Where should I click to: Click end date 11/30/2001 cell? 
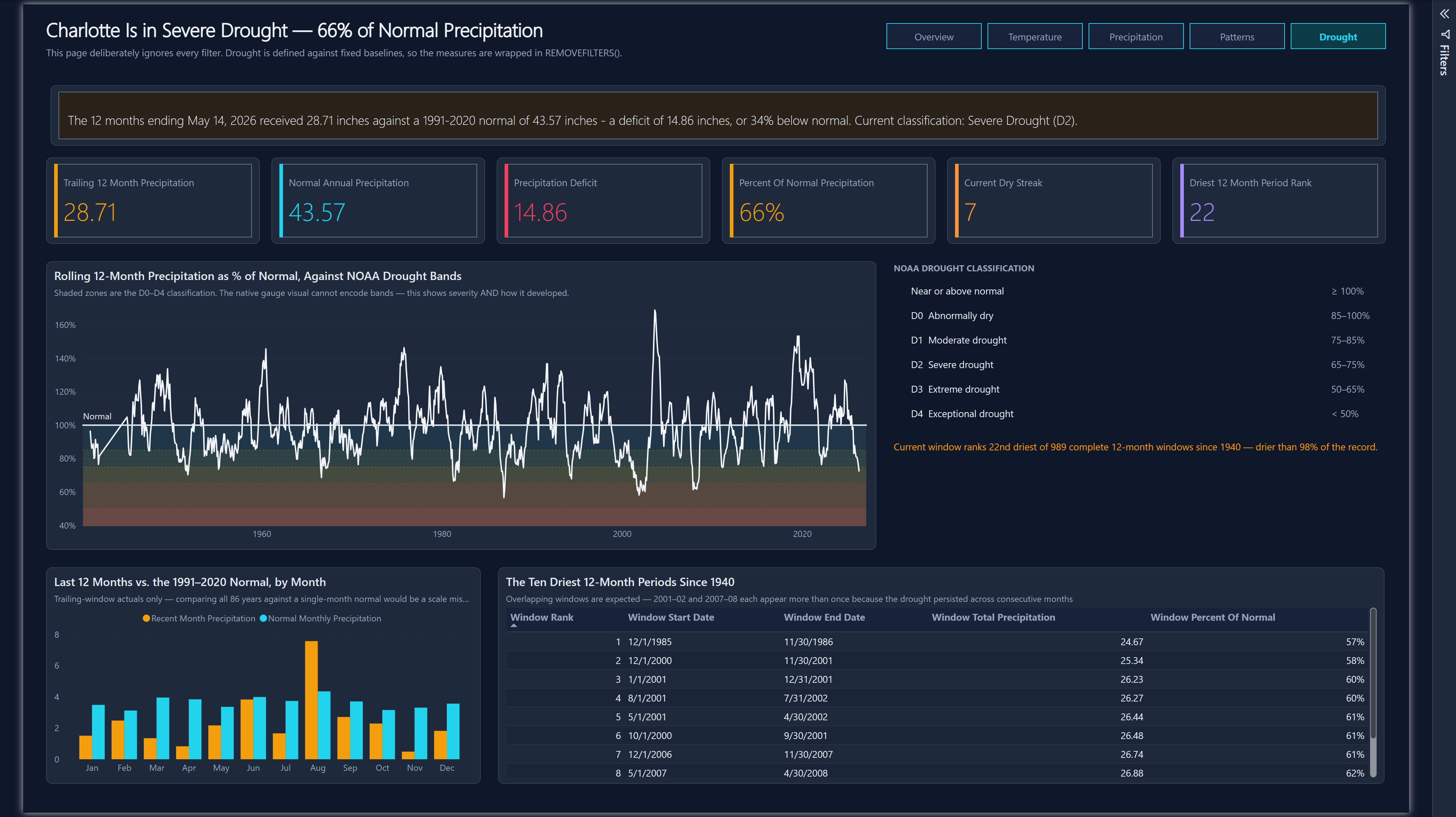(808, 660)
